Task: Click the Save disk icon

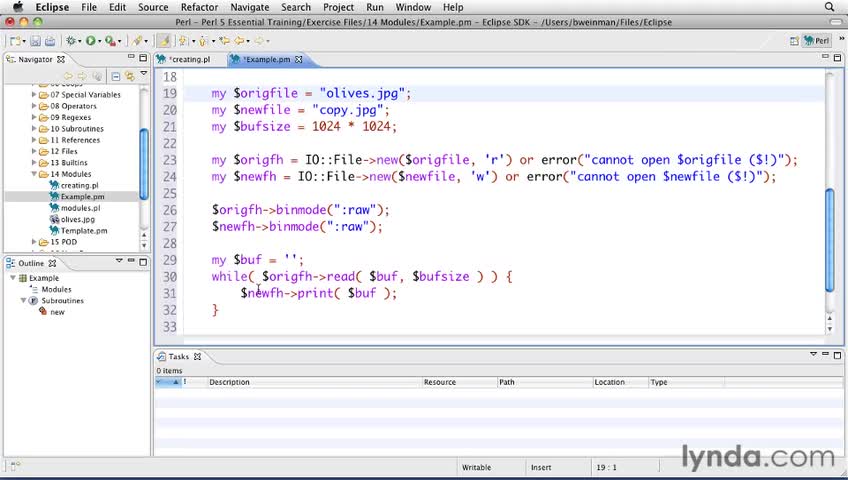Action: coord(35,41)
